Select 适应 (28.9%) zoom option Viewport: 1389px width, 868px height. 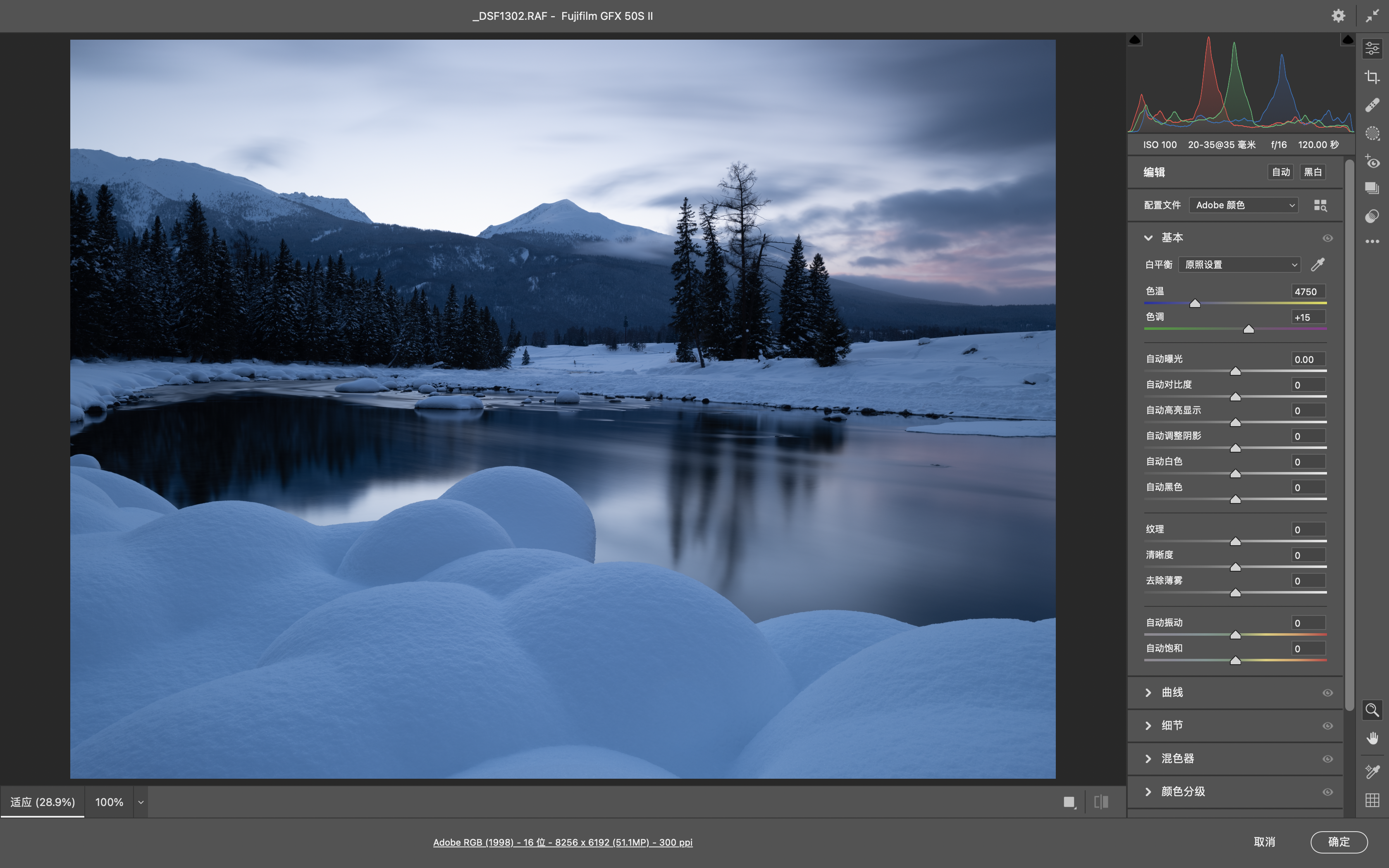pos(43,802)
